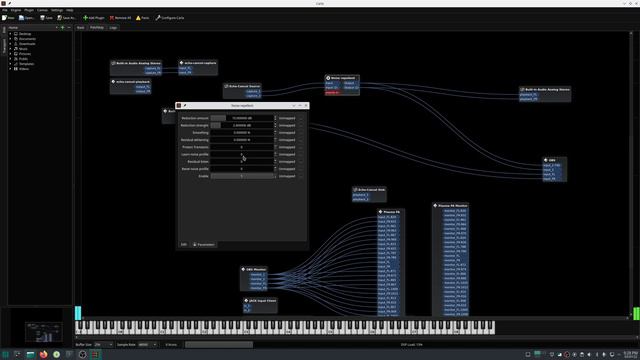Click the Enable parameter value bar

pyautogui.click(x=242, y=176)
